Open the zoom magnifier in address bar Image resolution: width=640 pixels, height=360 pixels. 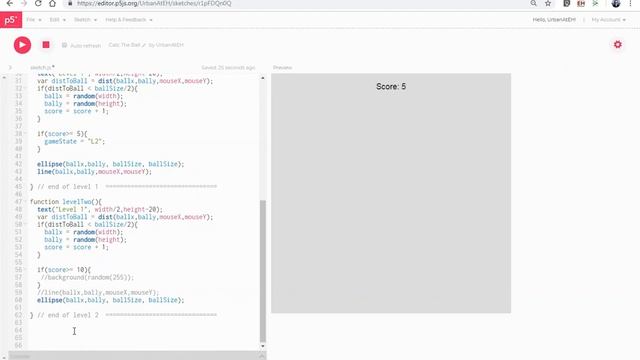[x=533, y=4]
